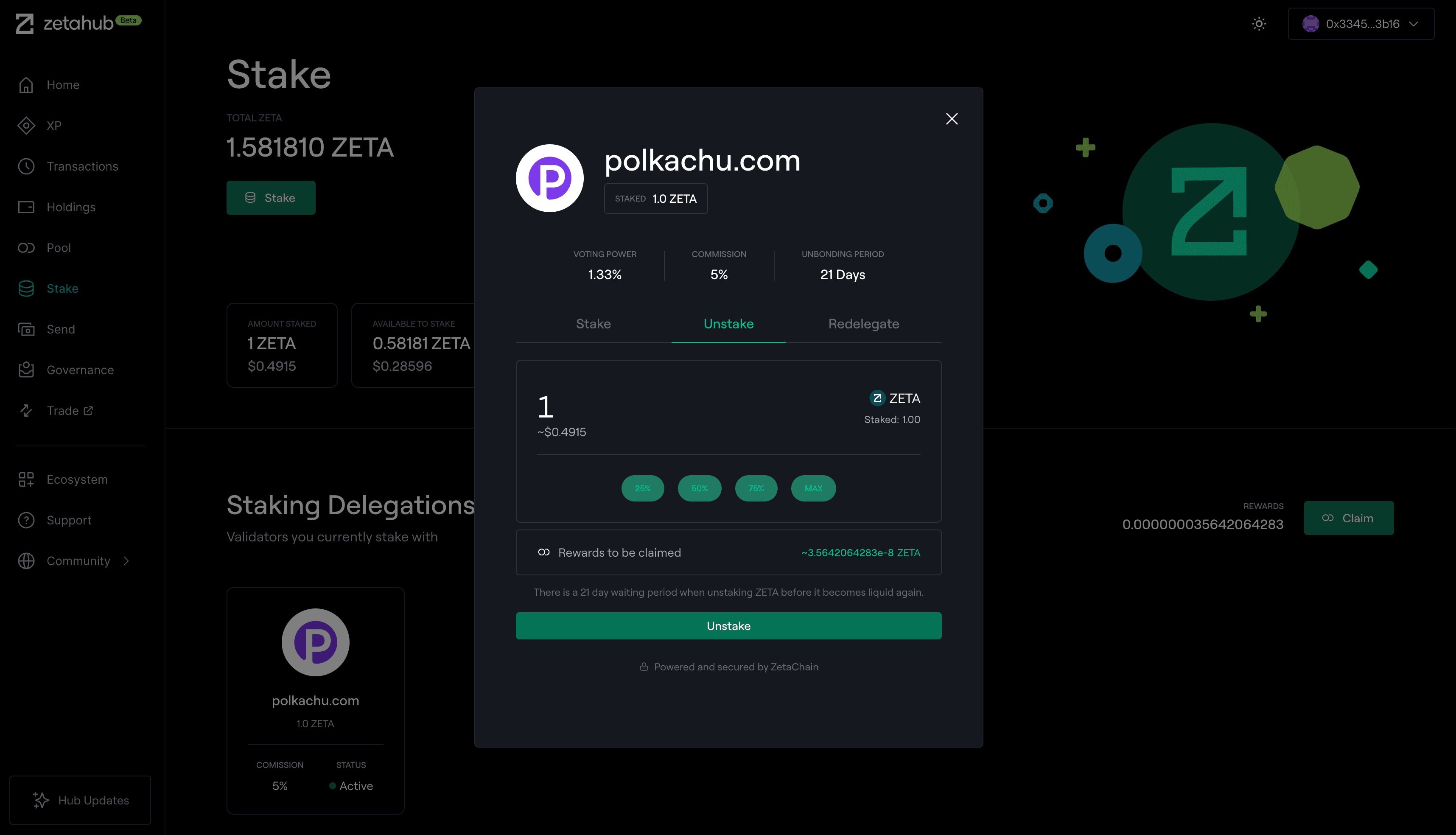Select the 50% amount pill
1456x835 pixels.
pyautogui.click(x=699, y=488)
